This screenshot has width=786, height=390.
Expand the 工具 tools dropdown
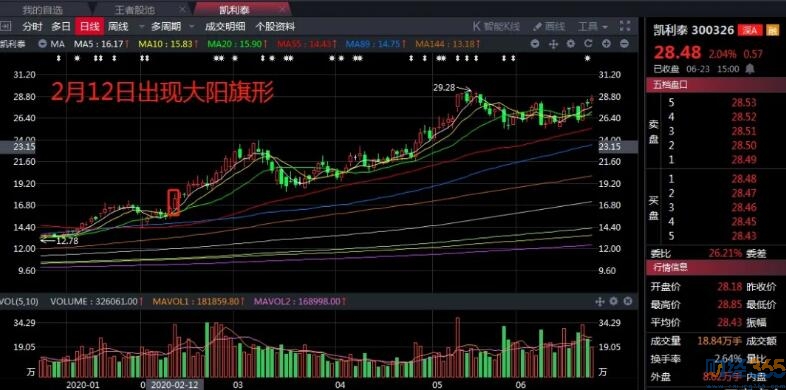click(593, 27)
